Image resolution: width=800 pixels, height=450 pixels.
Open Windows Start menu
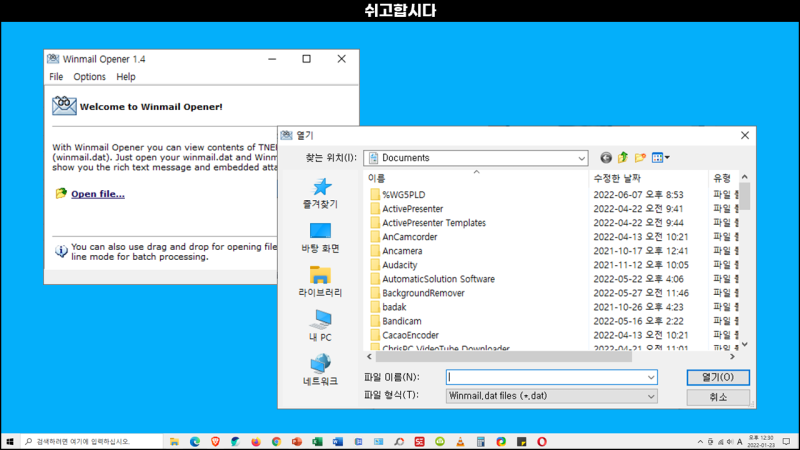[x=10, y=441]
